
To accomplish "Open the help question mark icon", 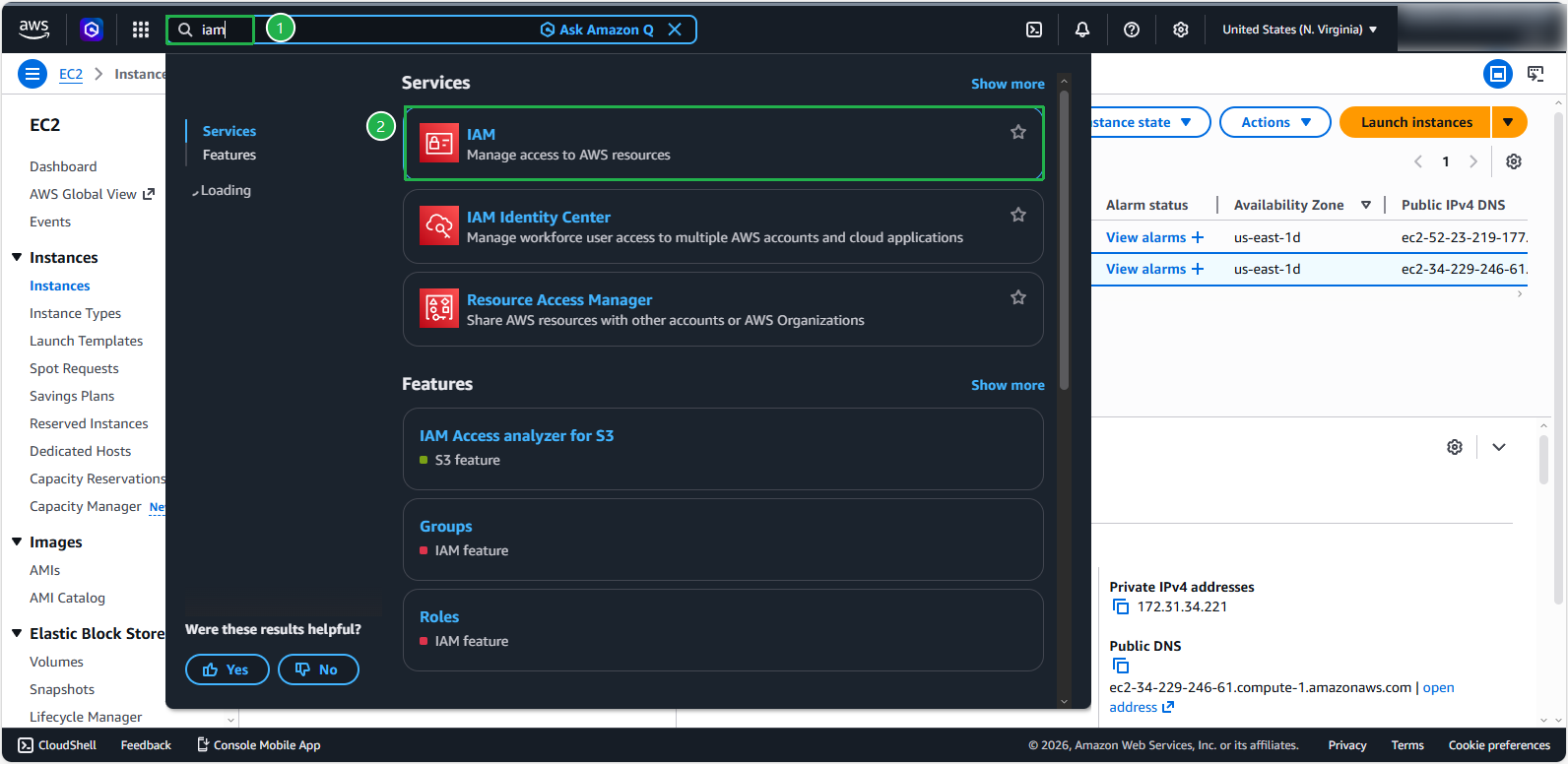I will coord(1132,30).
